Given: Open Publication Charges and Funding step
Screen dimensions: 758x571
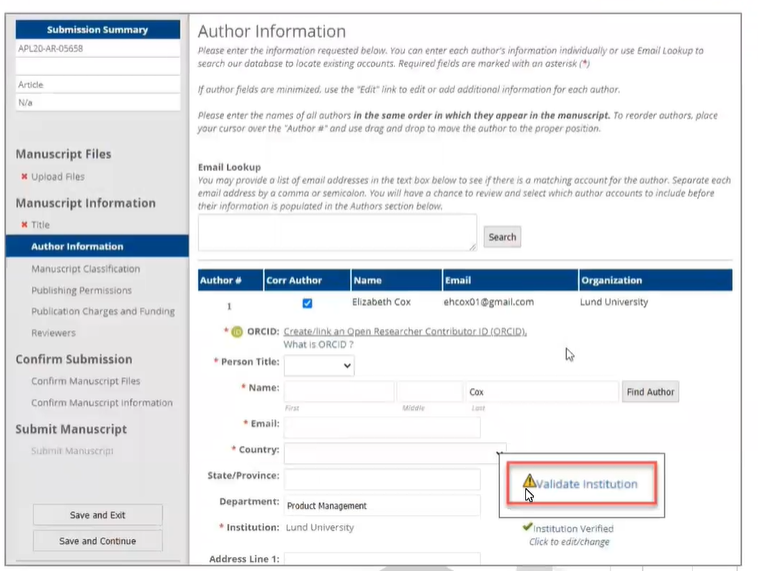Looking at the screenshot, I should click(x=103, y=311).
